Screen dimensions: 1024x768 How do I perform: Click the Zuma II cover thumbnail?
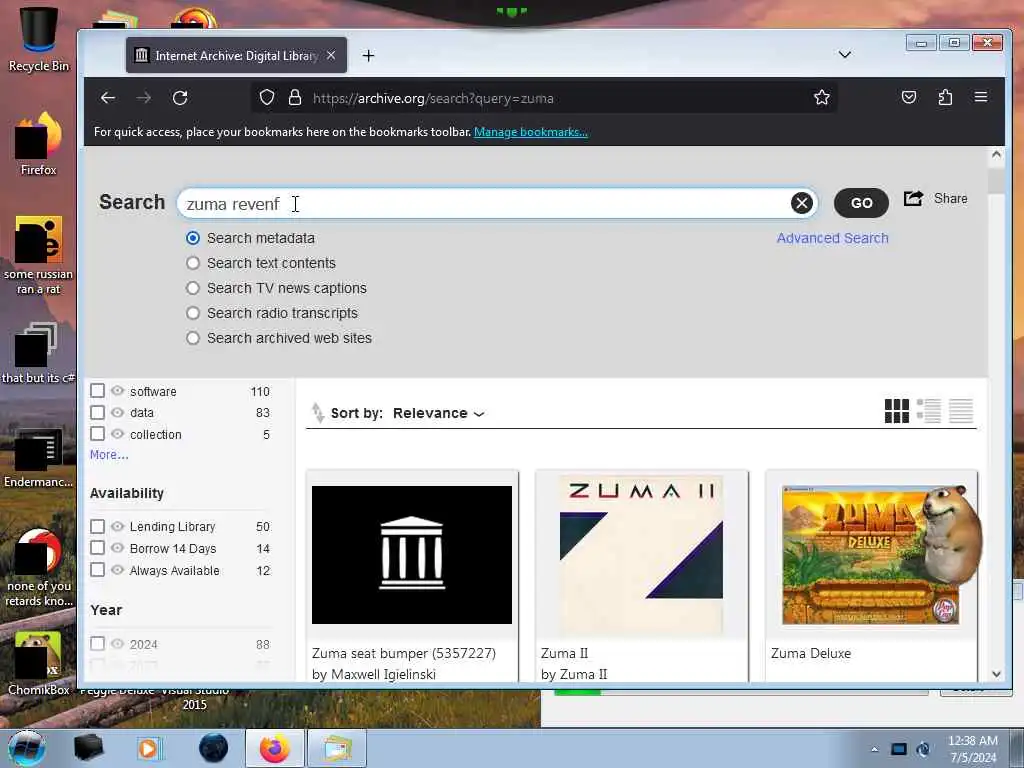641,555
